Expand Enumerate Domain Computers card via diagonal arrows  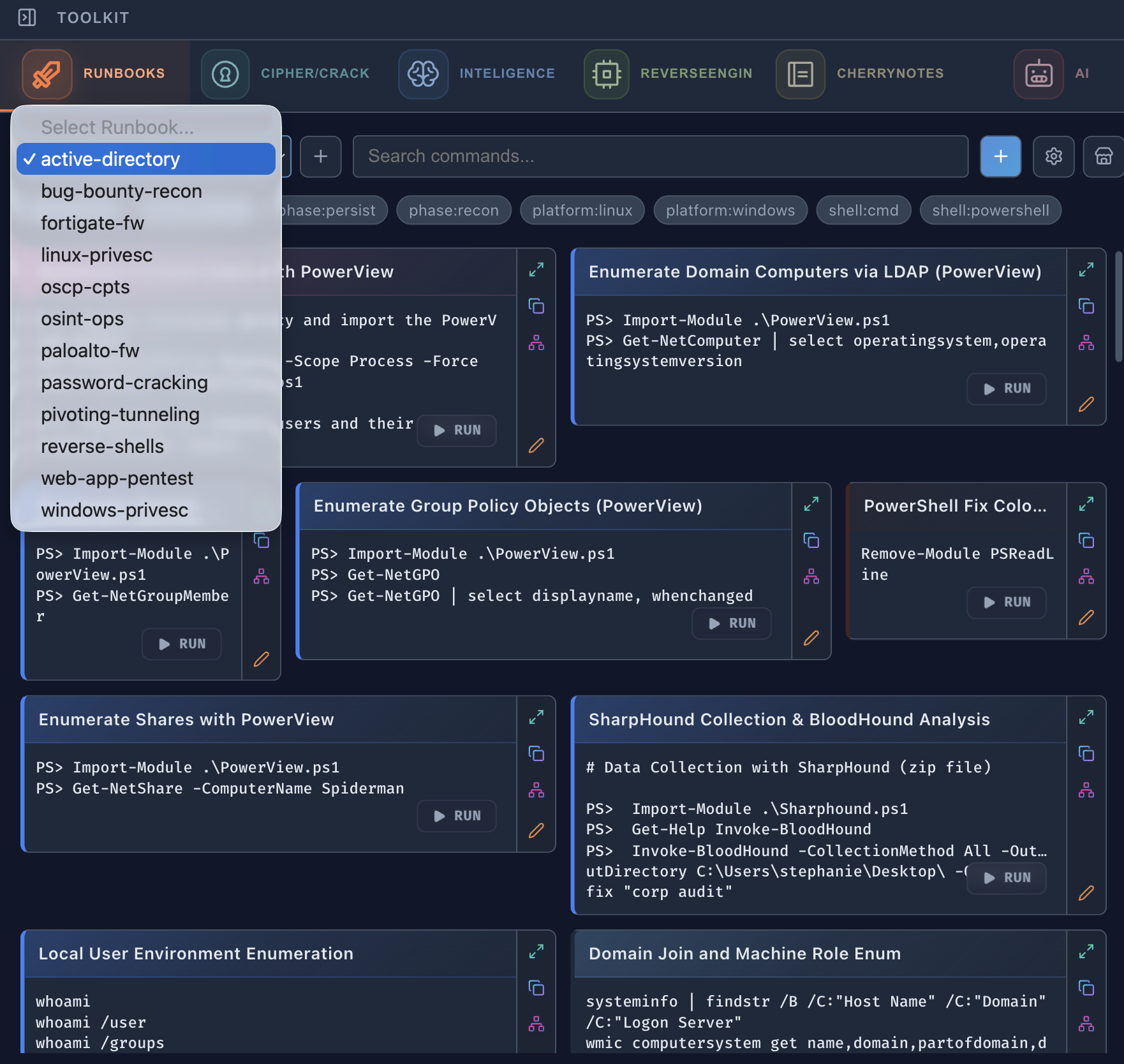tap(1086, 270)
